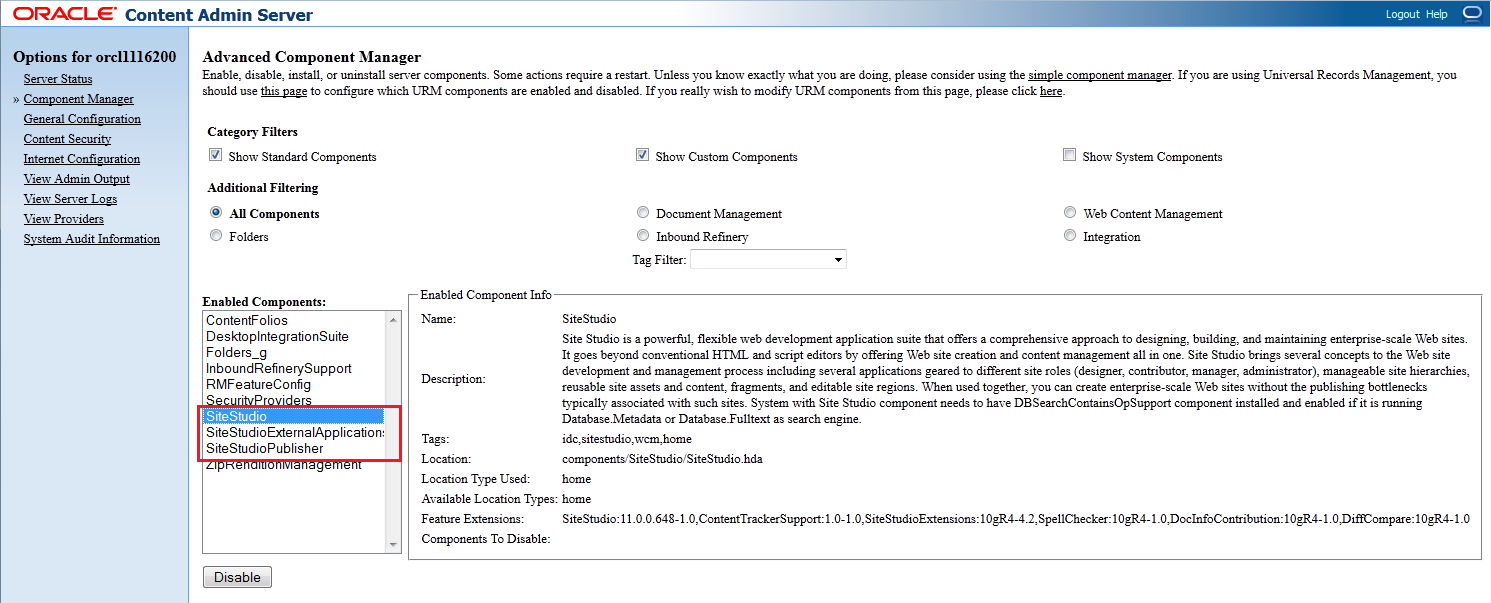1491x603 pixels.
Task: Open General Configuration settings
Action: coord(82,118)
